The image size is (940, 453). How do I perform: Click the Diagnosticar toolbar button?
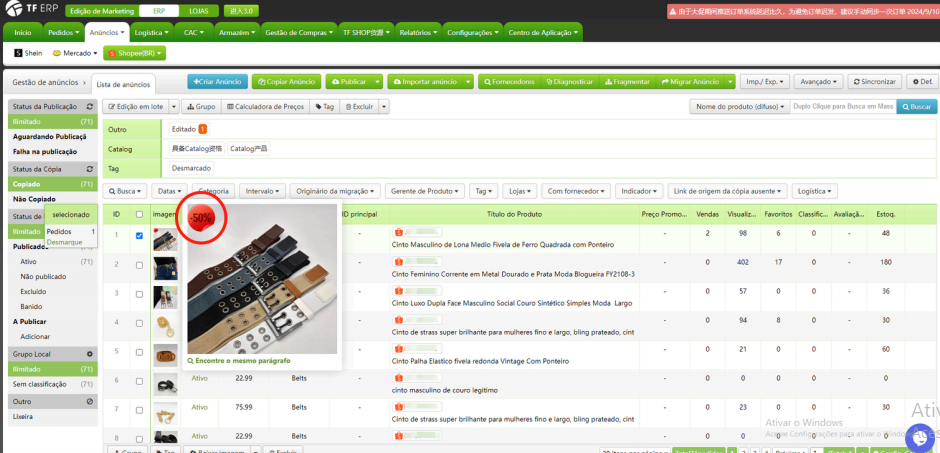[x=567, y=81]
